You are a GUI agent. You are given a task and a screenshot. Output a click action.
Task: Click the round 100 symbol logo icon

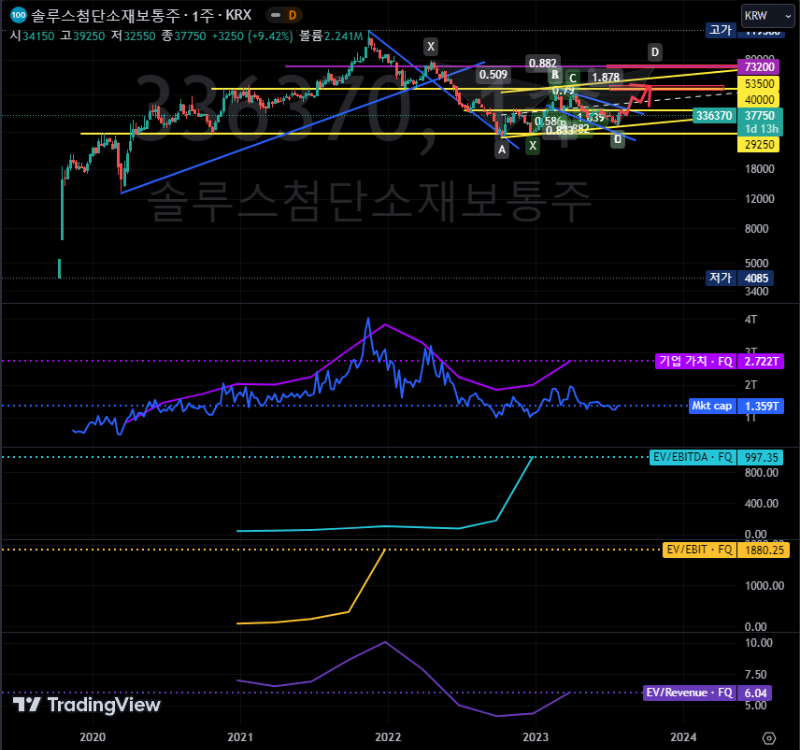(x=18, y=15)
